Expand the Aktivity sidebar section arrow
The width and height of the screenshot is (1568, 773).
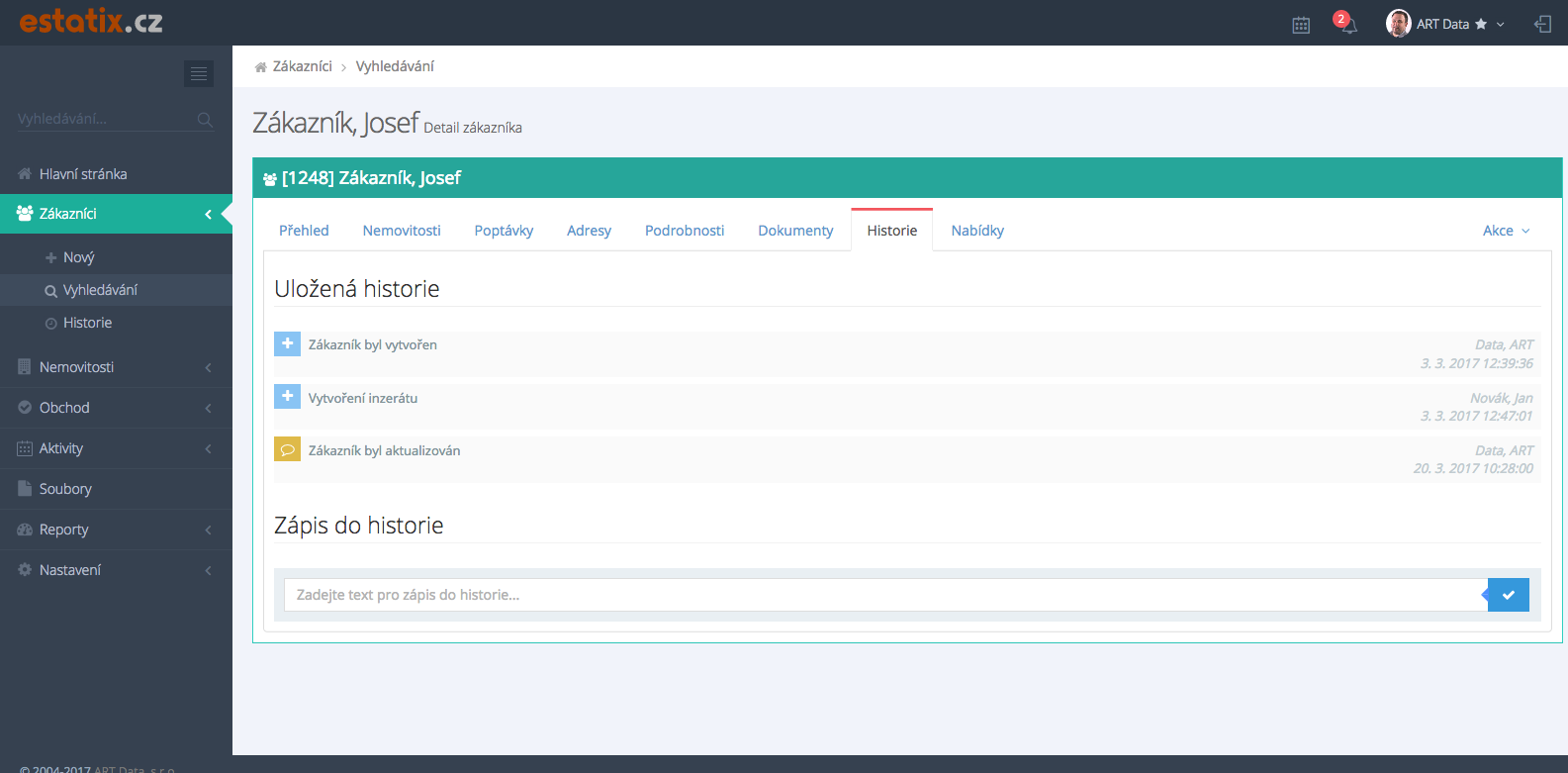[208, 448]
